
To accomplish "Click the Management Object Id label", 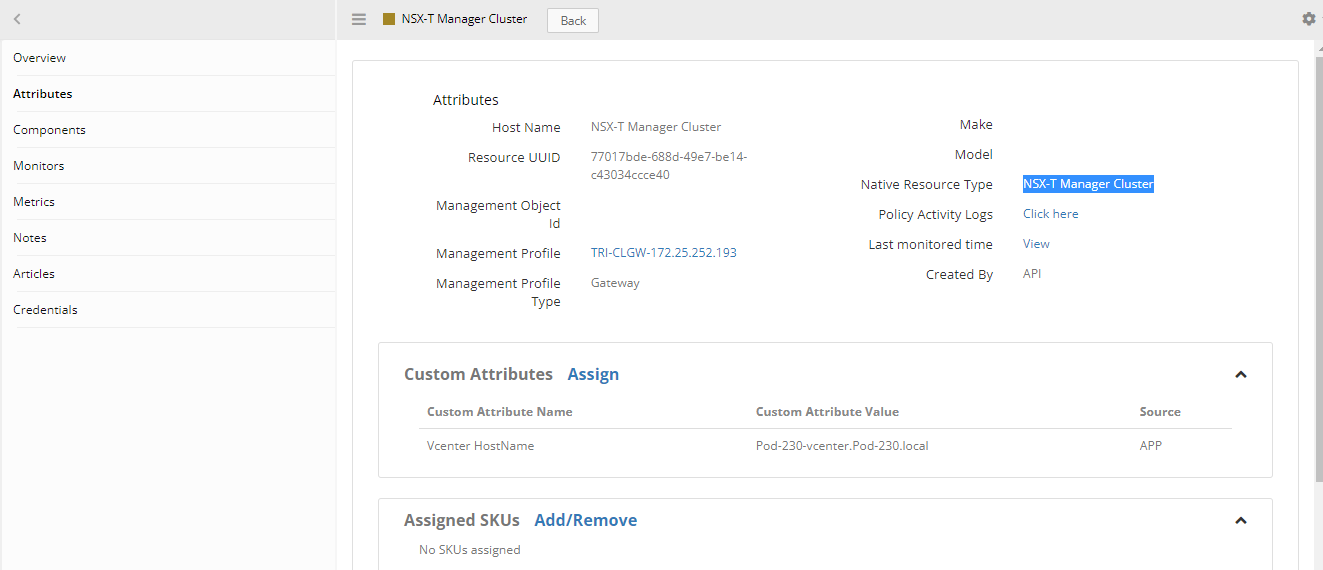I will [498, 214].
